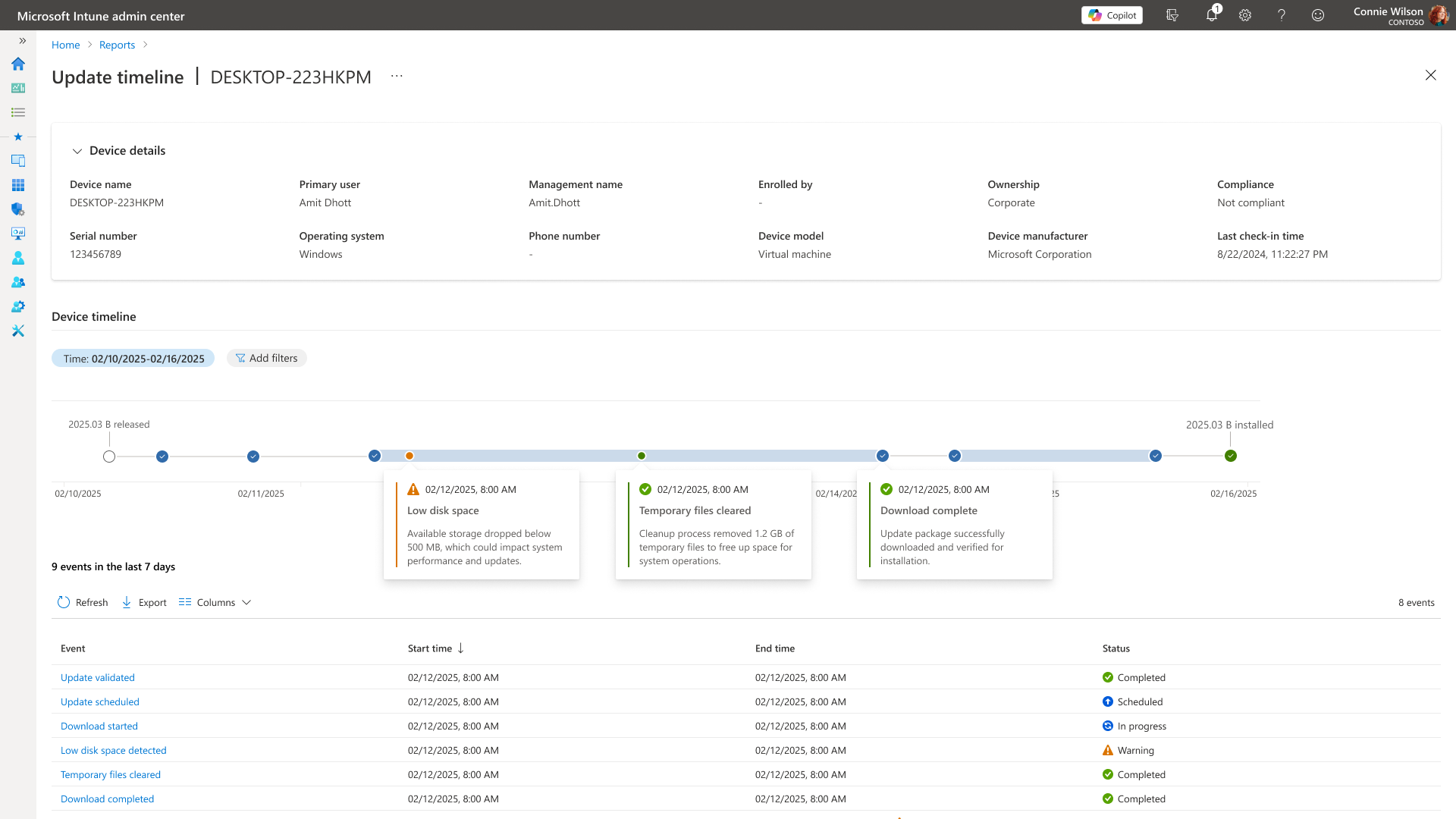1456x819 pixels.
Task: Select the orange Low disk space marker
Action: 409,456
